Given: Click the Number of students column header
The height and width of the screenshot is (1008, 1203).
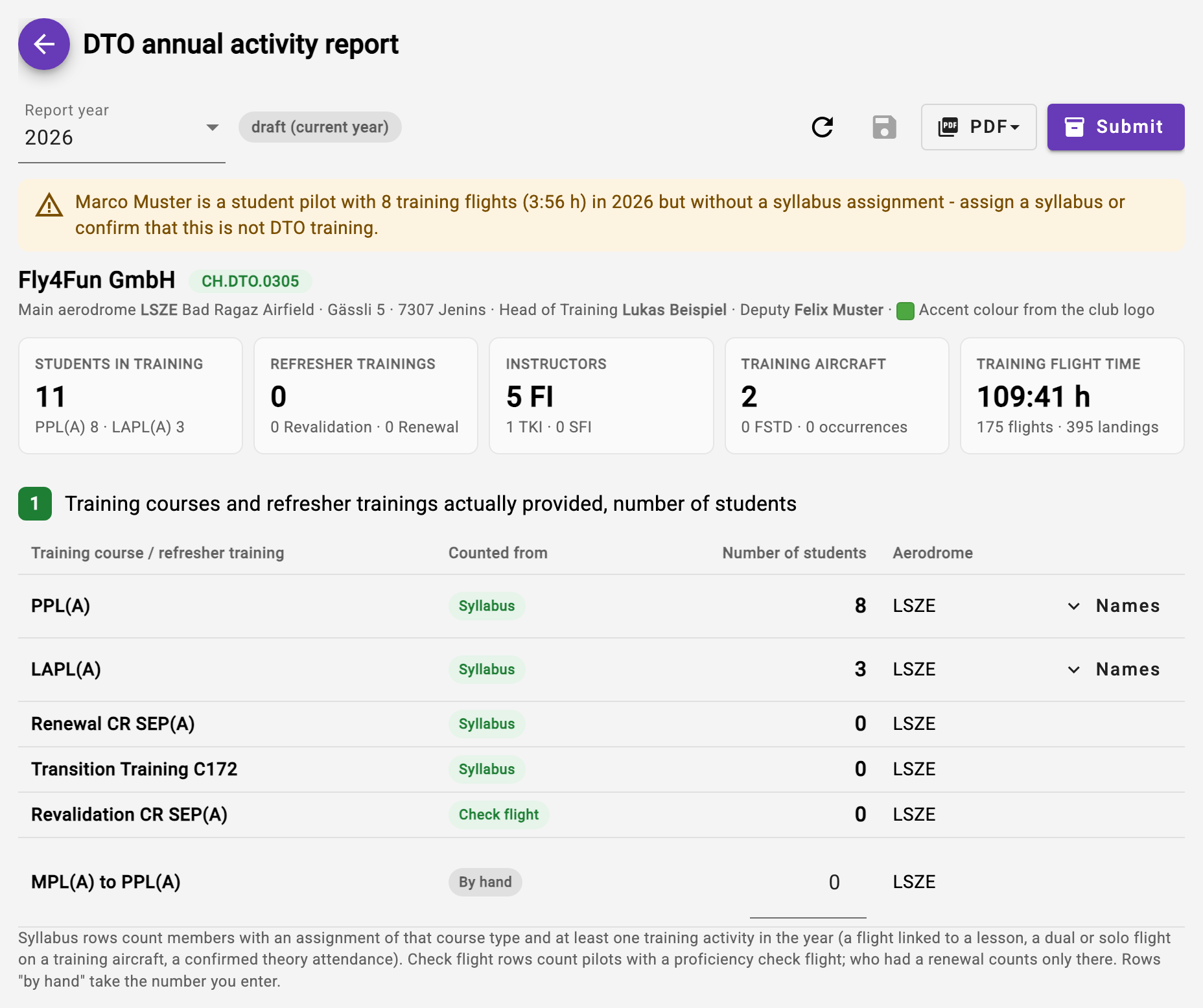Looking at the screenshot, I should pyautogui.click(x=794, y=553).
